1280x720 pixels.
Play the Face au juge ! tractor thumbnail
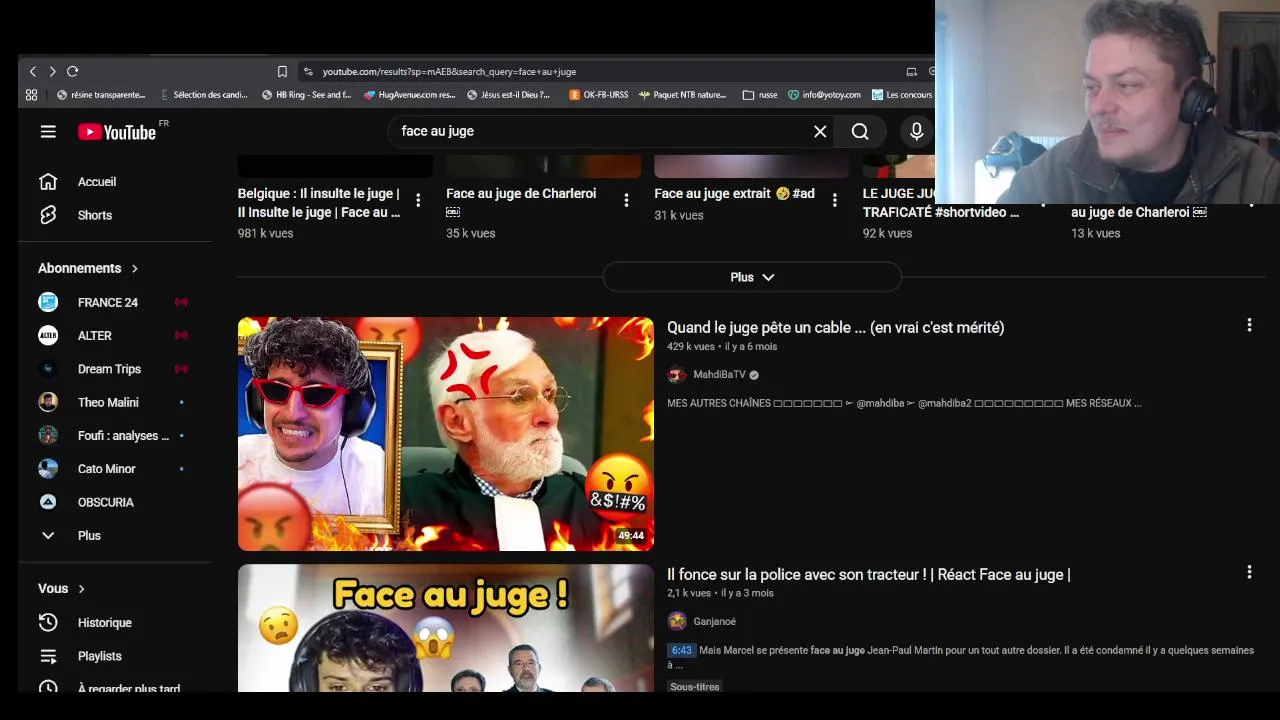click(x=446, y=628)
